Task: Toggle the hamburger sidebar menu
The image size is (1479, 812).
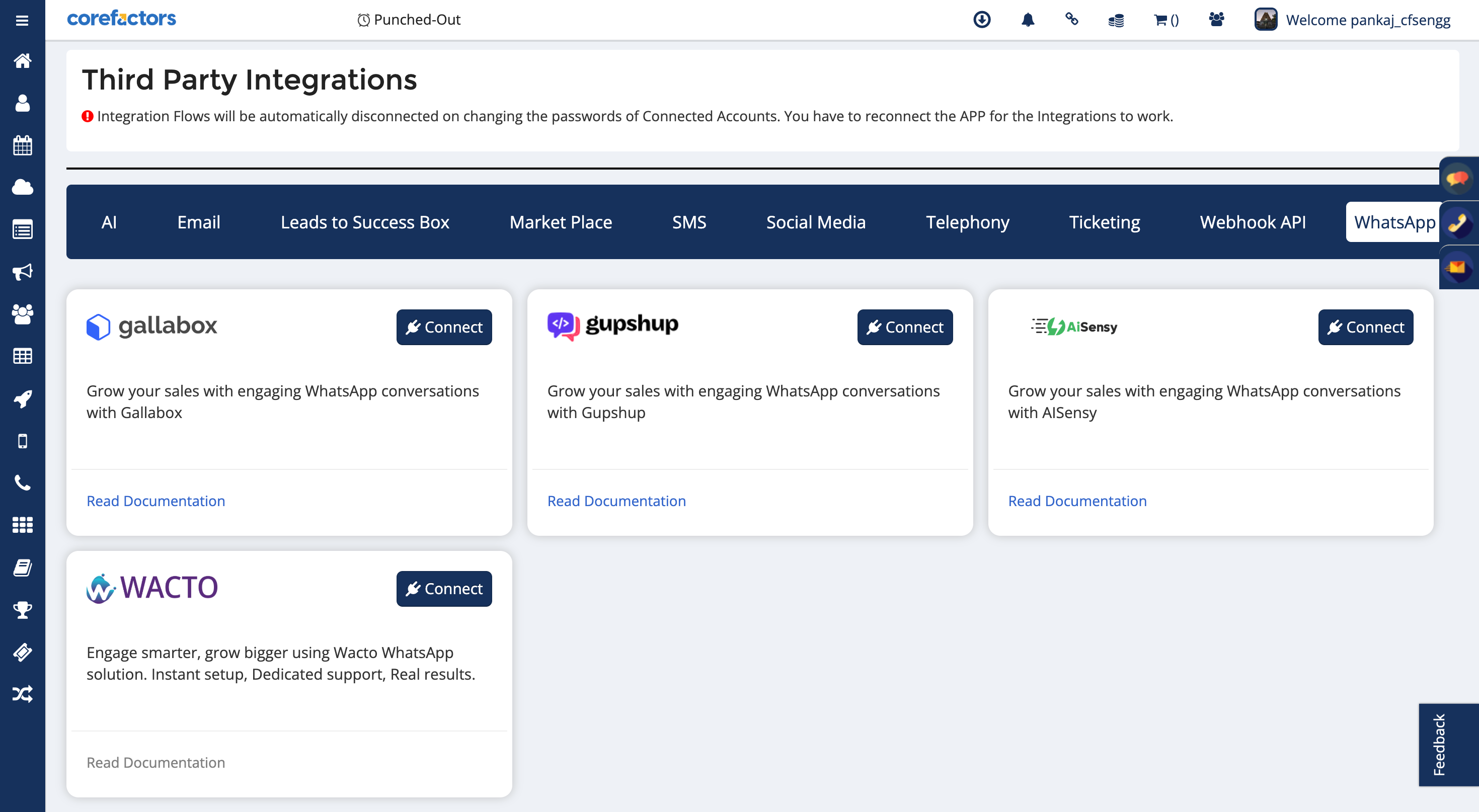Action: (x=22, y=21)
